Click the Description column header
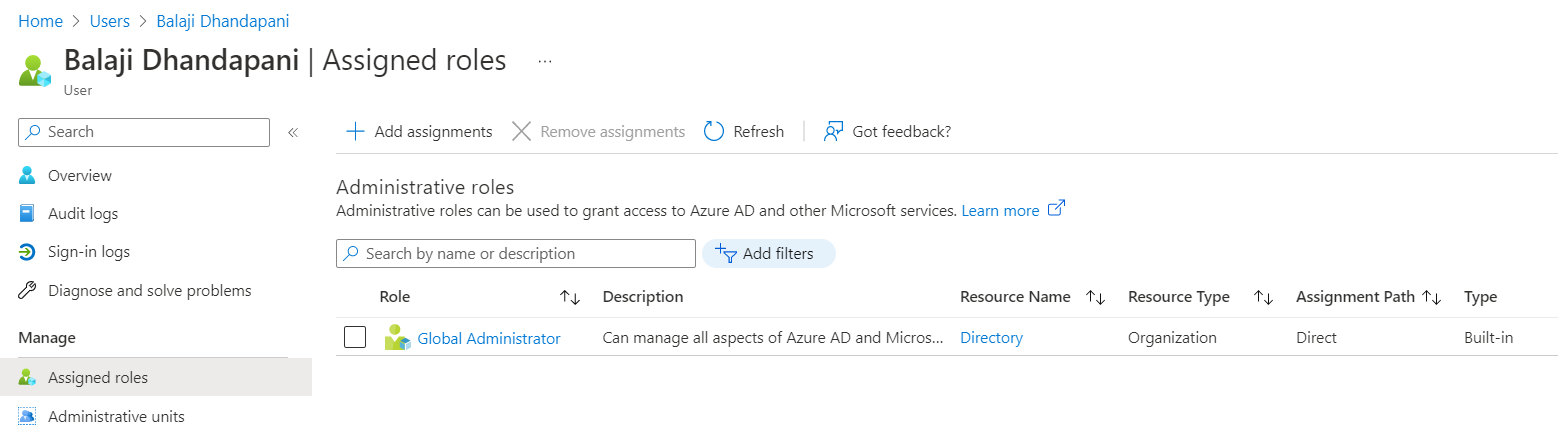Image resolution: width=1558 pixels, height=439 pixels. 643,297
